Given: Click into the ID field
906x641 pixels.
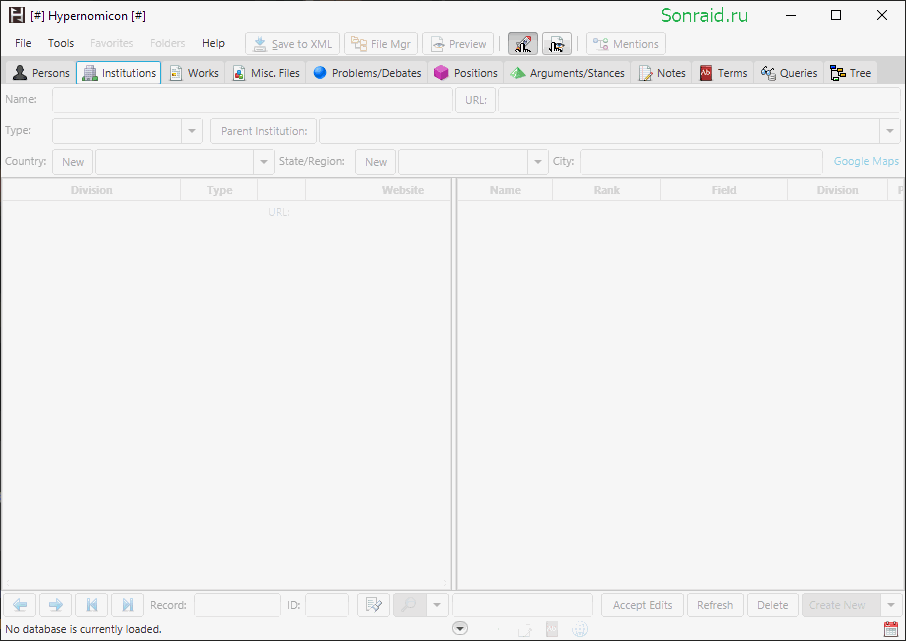Looking at the screenshot, I should tap(327, 605).
